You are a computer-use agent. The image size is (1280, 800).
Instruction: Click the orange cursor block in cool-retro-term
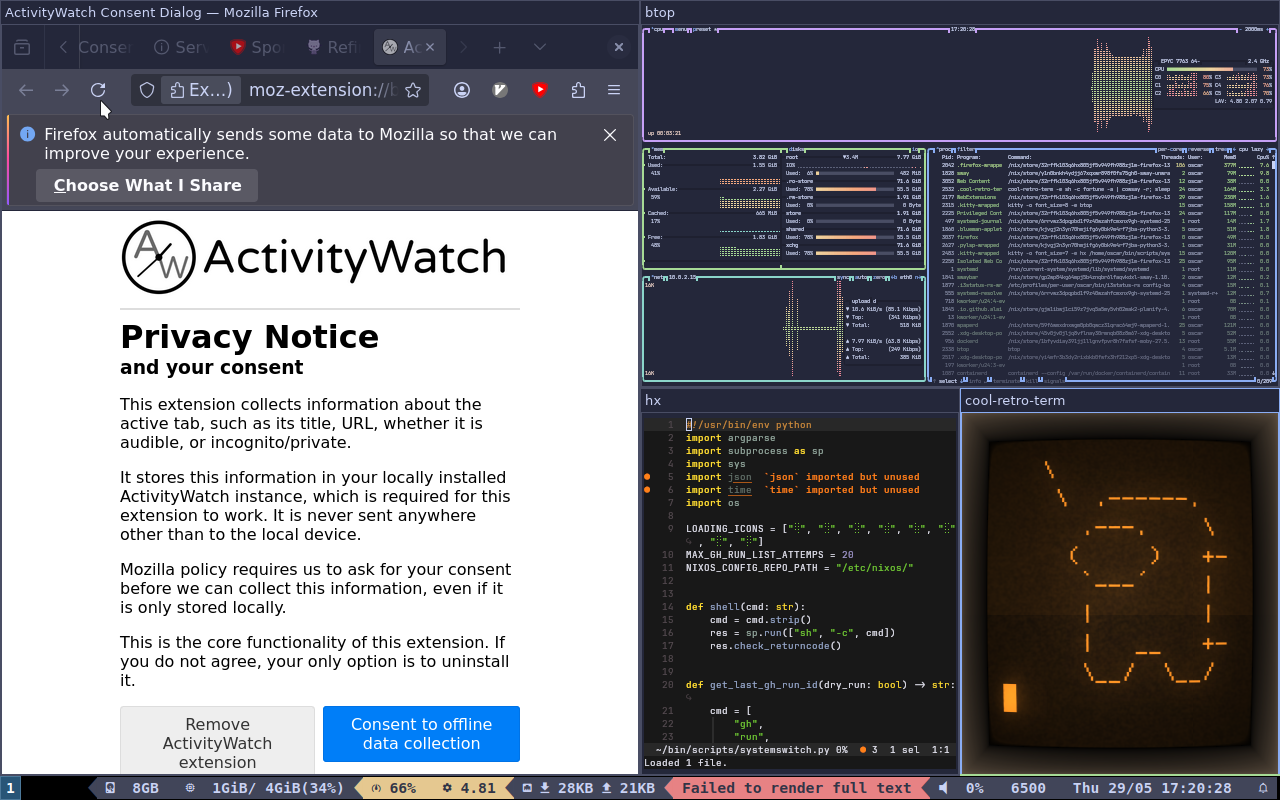tap(1010, 697)
